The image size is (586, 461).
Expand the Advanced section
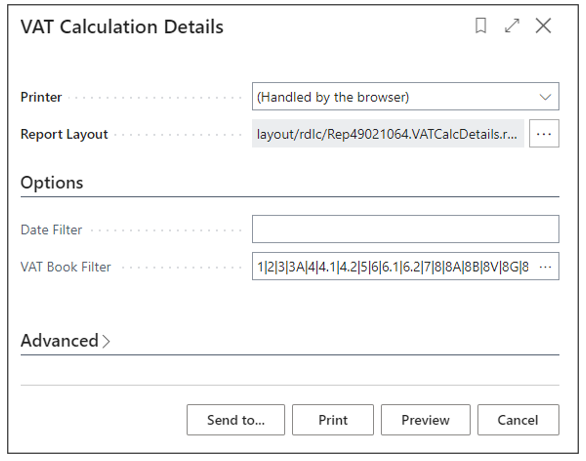[59, 340]
